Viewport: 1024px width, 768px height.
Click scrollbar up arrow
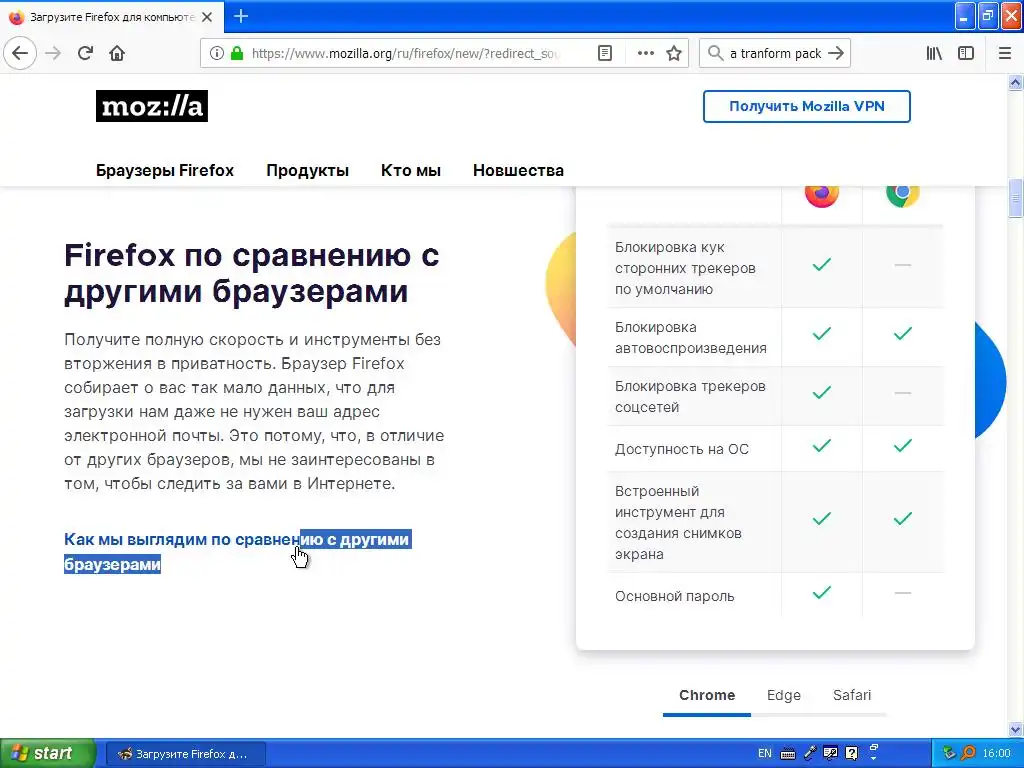[x=1016, y=82]
